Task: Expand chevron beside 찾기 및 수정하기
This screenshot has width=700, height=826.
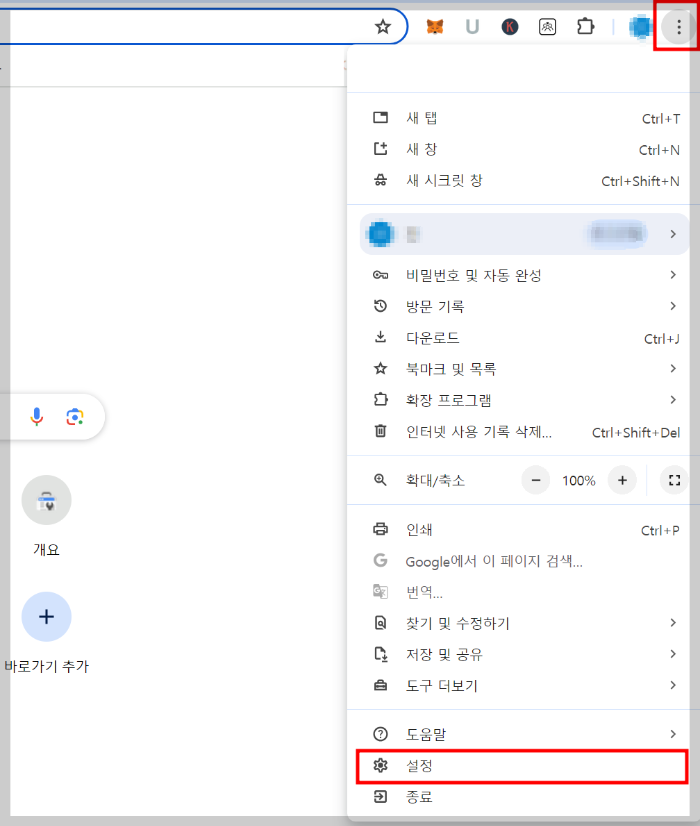Action: coord(673,623)
